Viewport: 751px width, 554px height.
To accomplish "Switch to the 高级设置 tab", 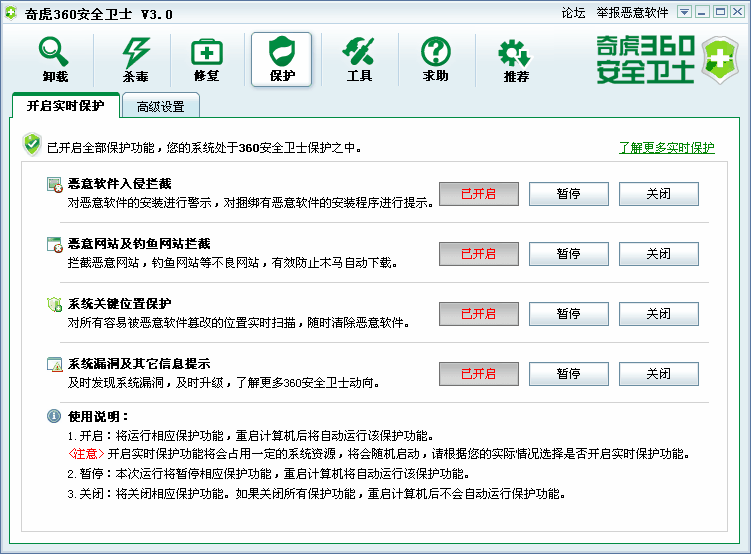I will [x=160, y=106].
